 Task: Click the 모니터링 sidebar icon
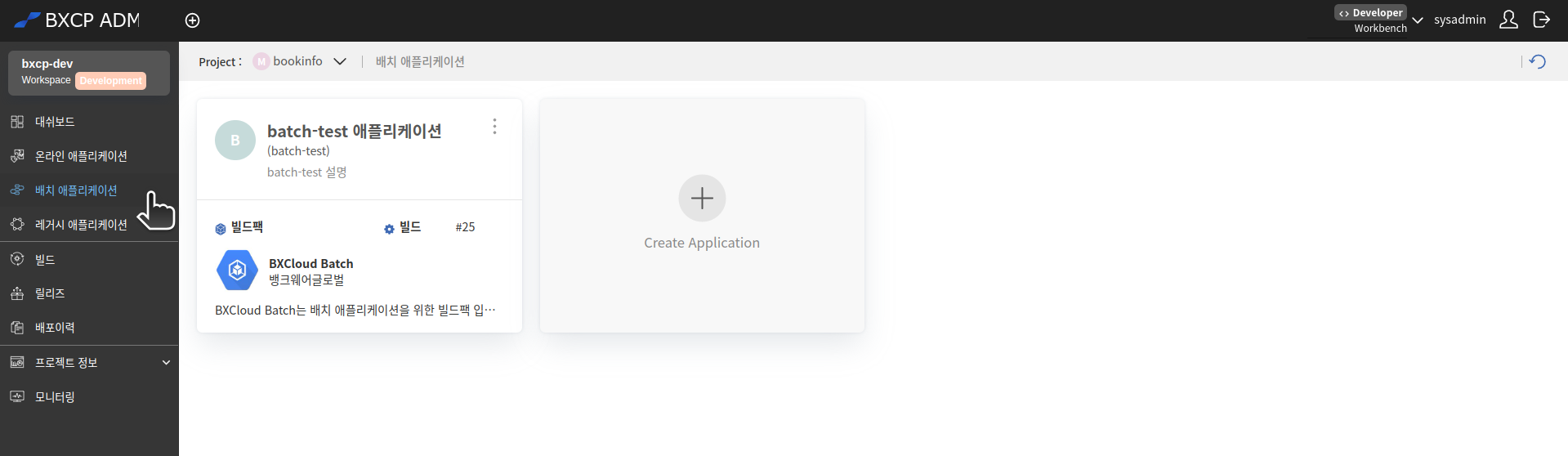click(x=17, y=396)
